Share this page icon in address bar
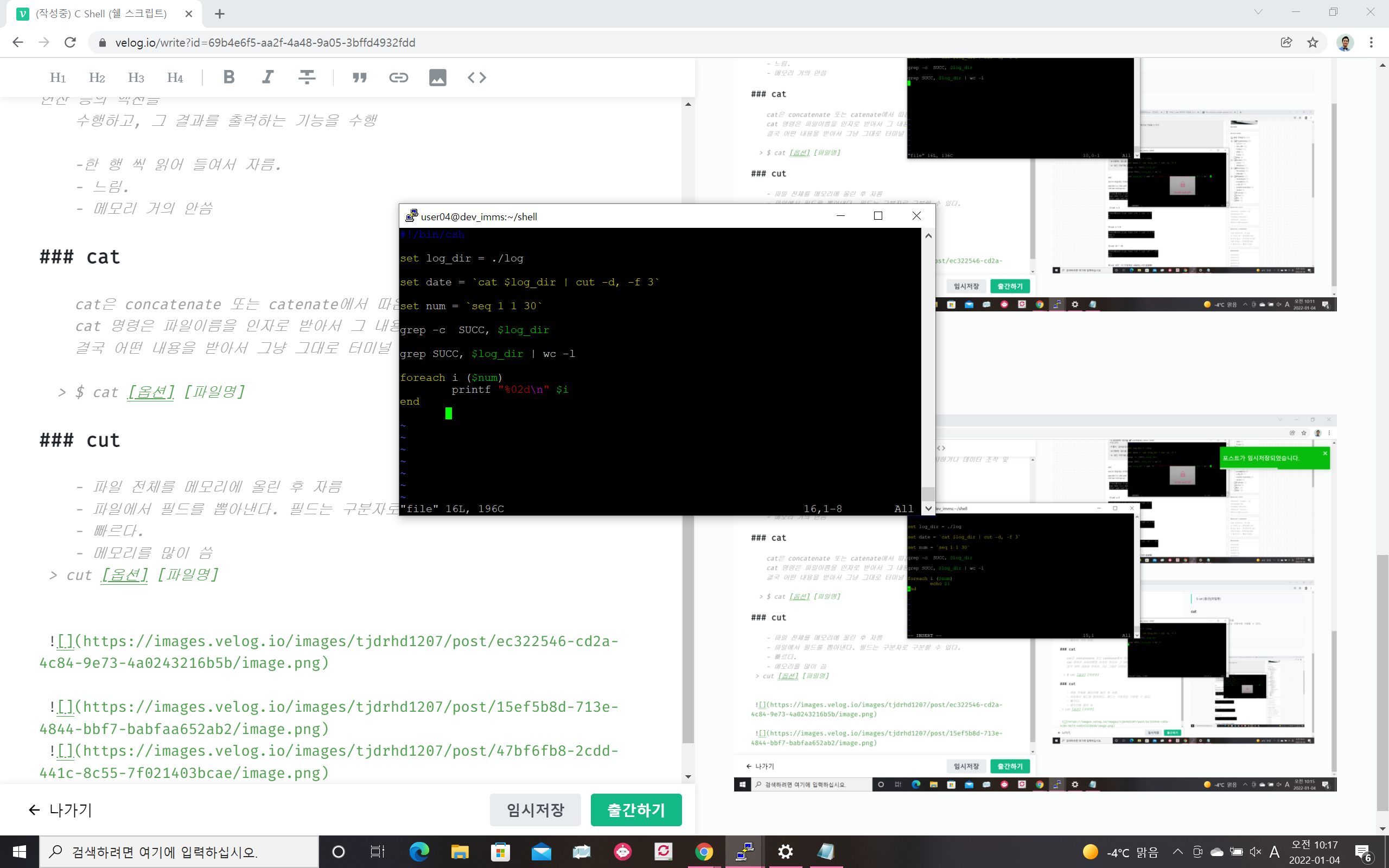Viewport: 1389px width, 868px height. [x=1286, y=42]
